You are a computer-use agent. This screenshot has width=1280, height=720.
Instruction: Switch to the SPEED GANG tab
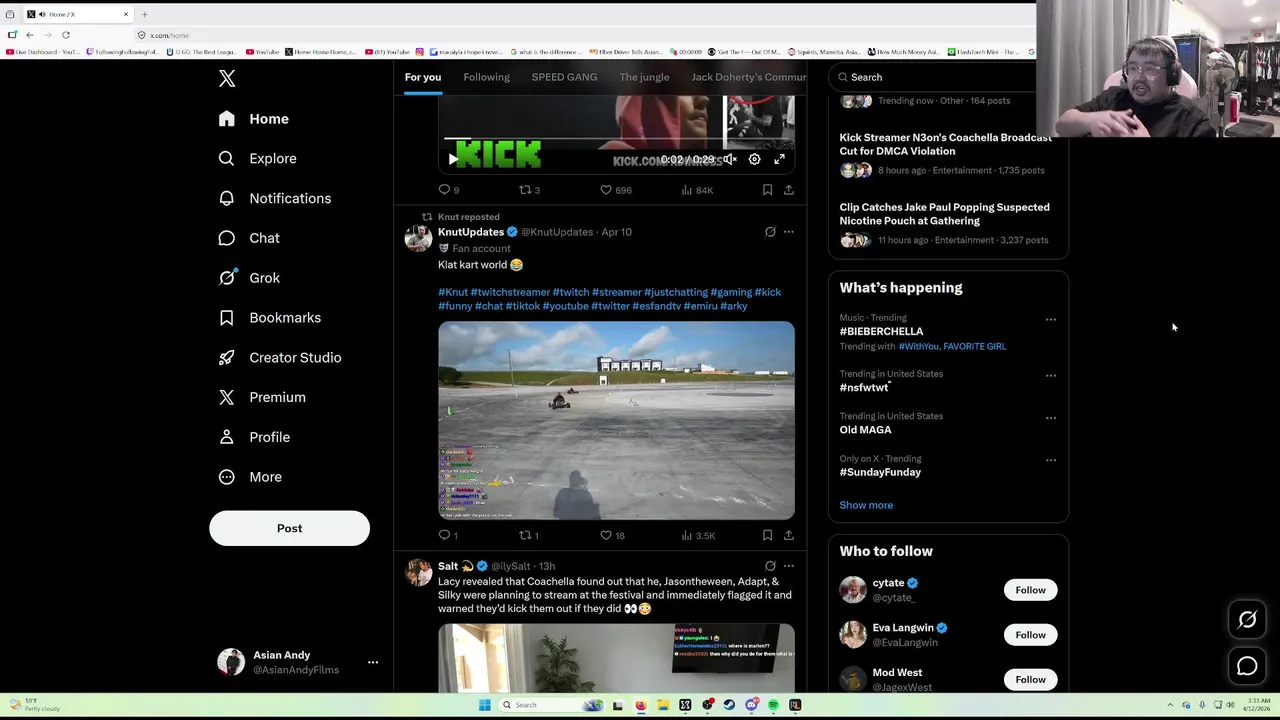pos(564,77)
